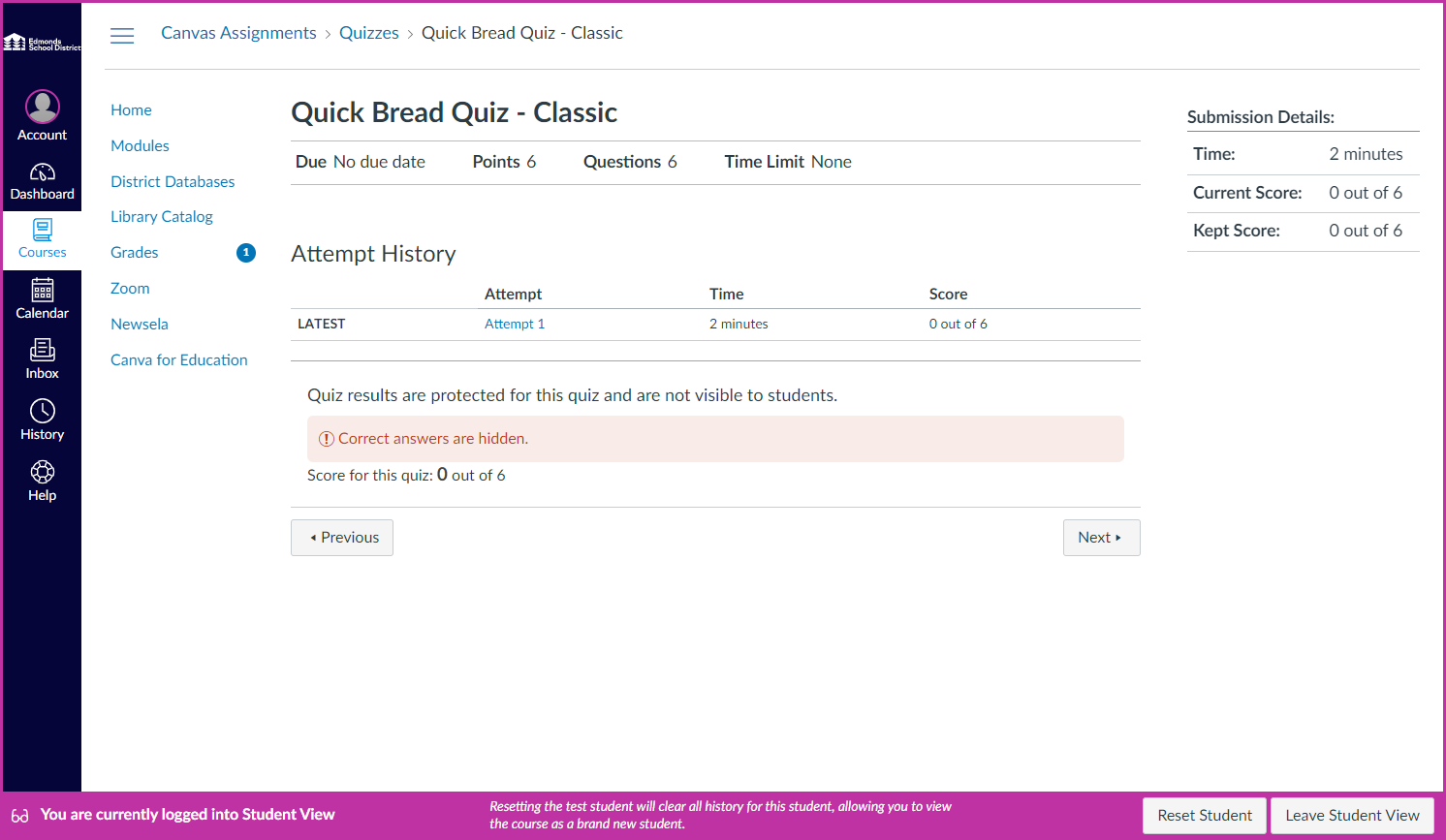Click the Edmonds School District logo
The width and height of the screenshot is (1446, 840).
pos(43,43)
